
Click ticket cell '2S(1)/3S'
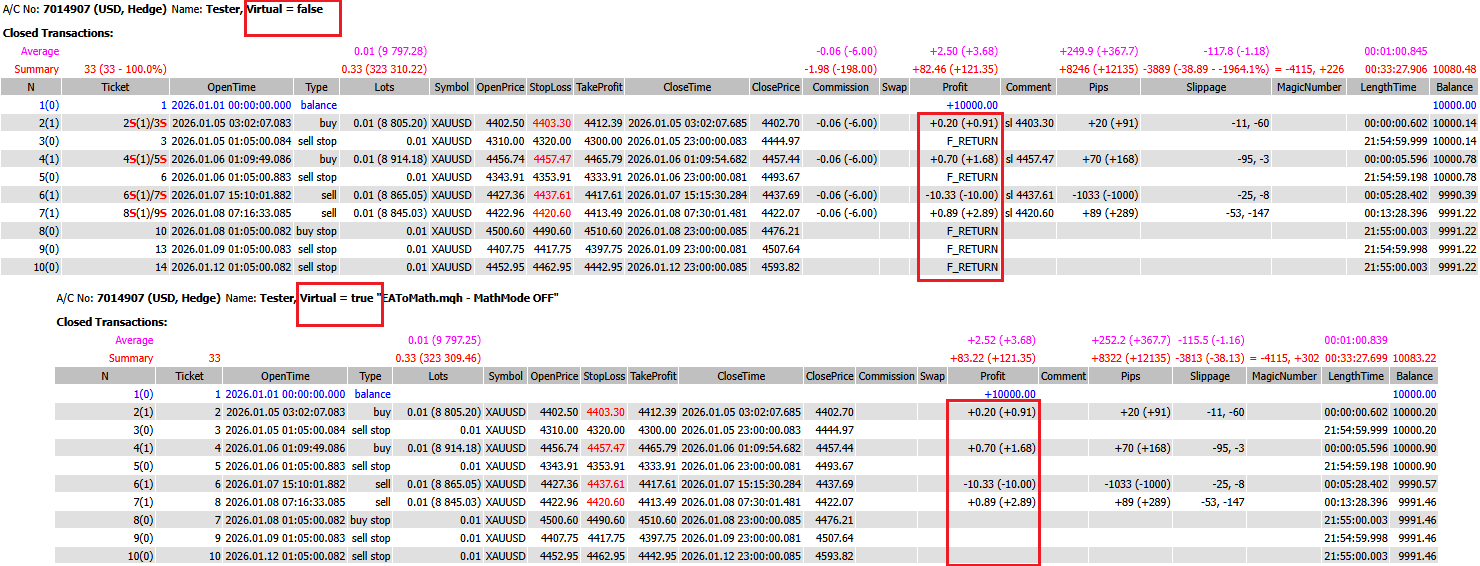[145, 123]
